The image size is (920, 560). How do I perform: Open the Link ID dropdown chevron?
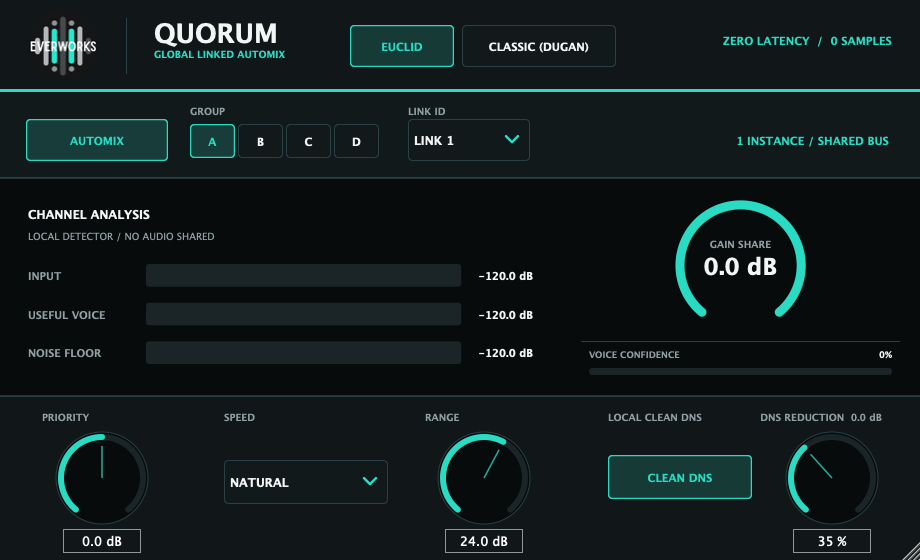click(512, 139)
